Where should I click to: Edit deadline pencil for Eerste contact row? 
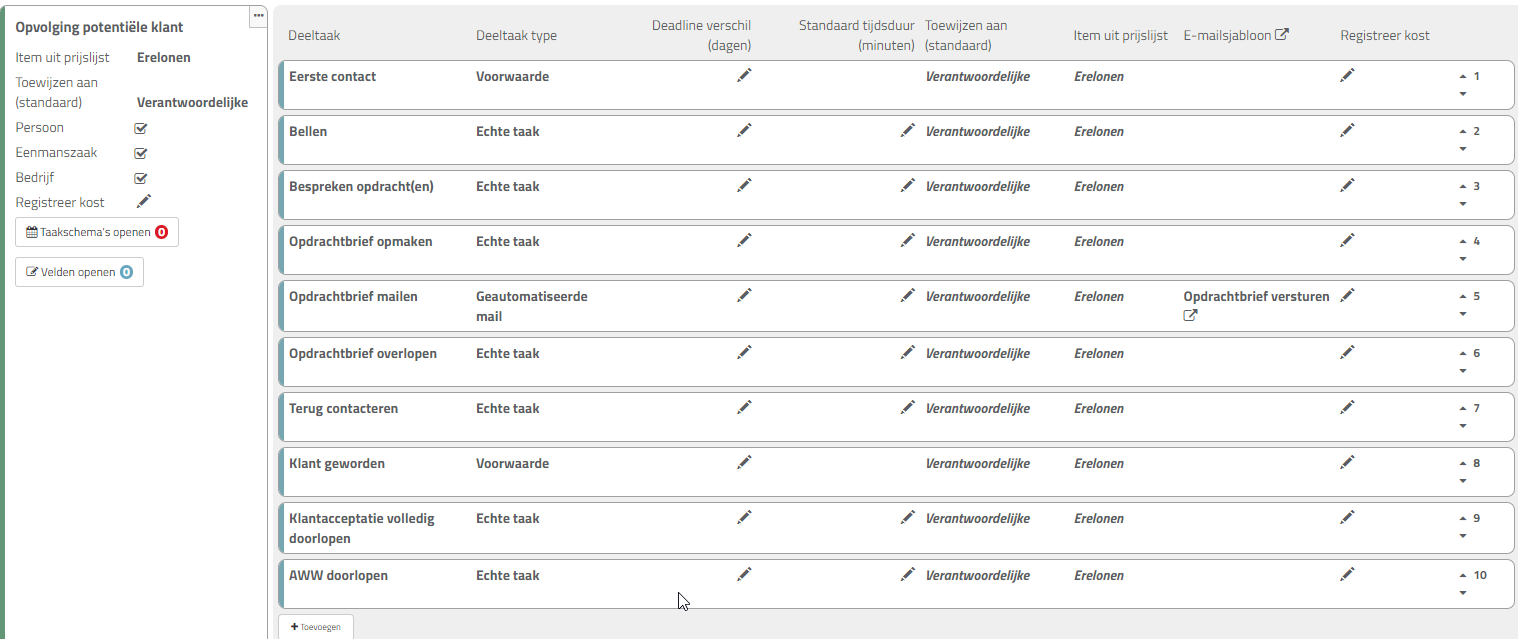pos(744,75)
